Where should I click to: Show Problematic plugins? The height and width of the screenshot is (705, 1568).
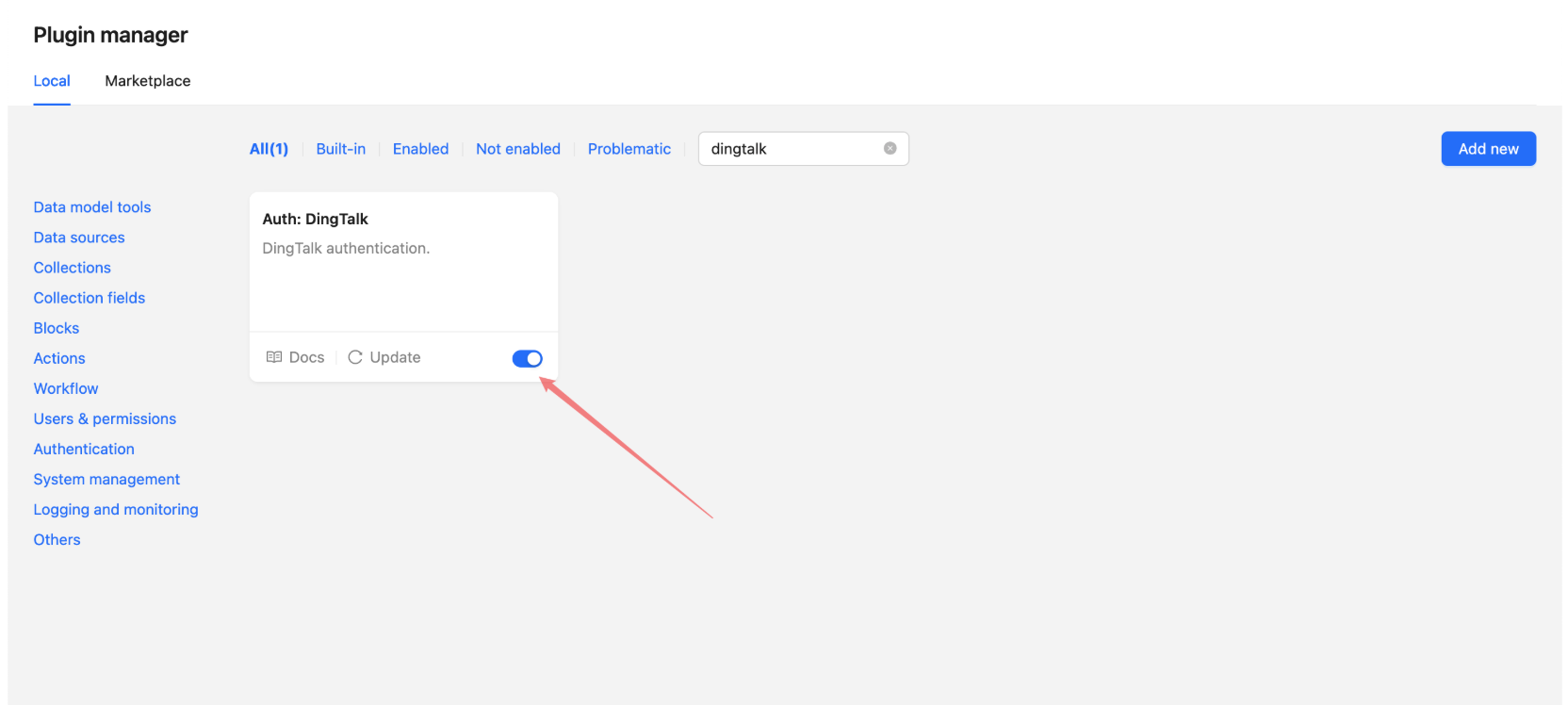click(629, 149)
